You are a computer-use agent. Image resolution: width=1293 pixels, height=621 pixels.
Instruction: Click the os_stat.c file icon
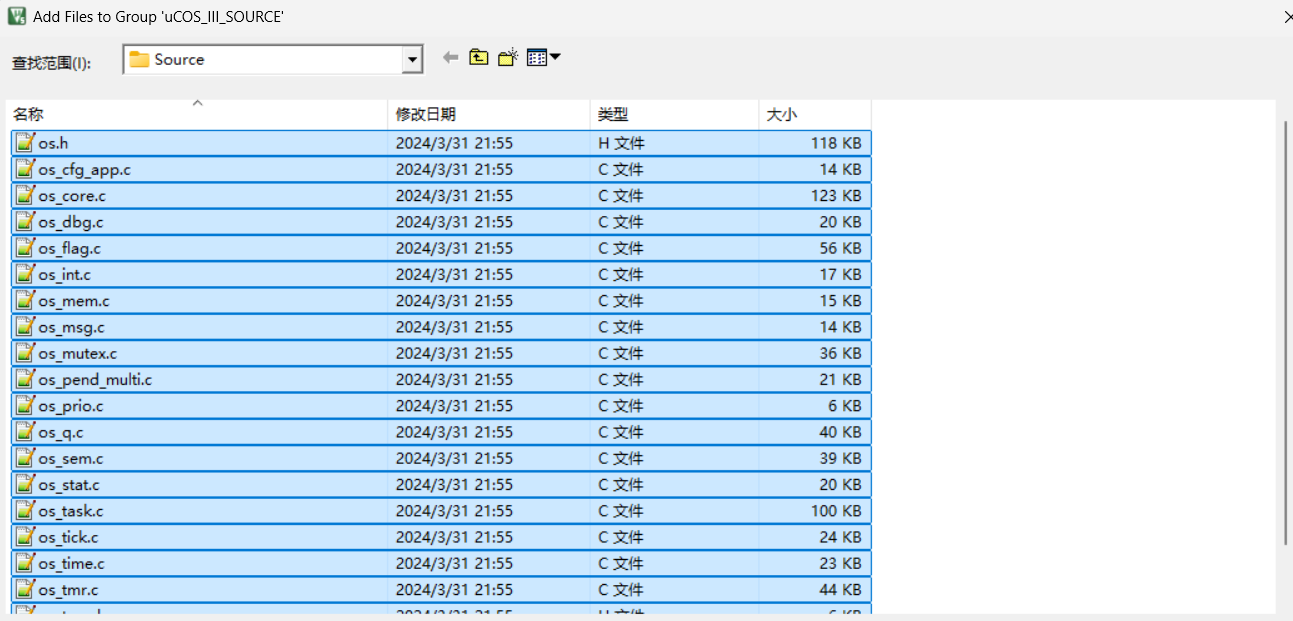[25, 483]
